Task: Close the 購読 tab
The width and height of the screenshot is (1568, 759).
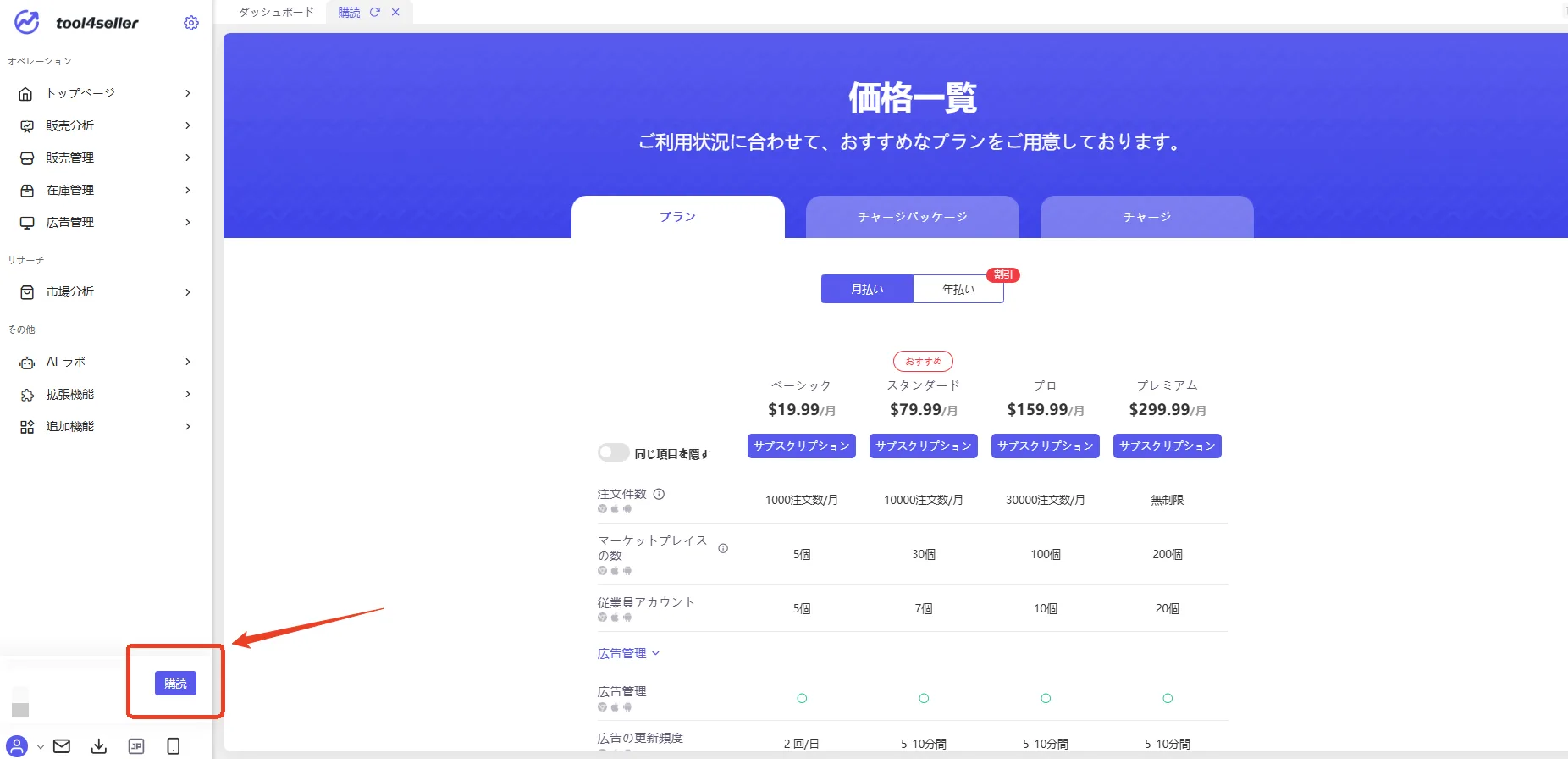Action: [x=395, y=12]
